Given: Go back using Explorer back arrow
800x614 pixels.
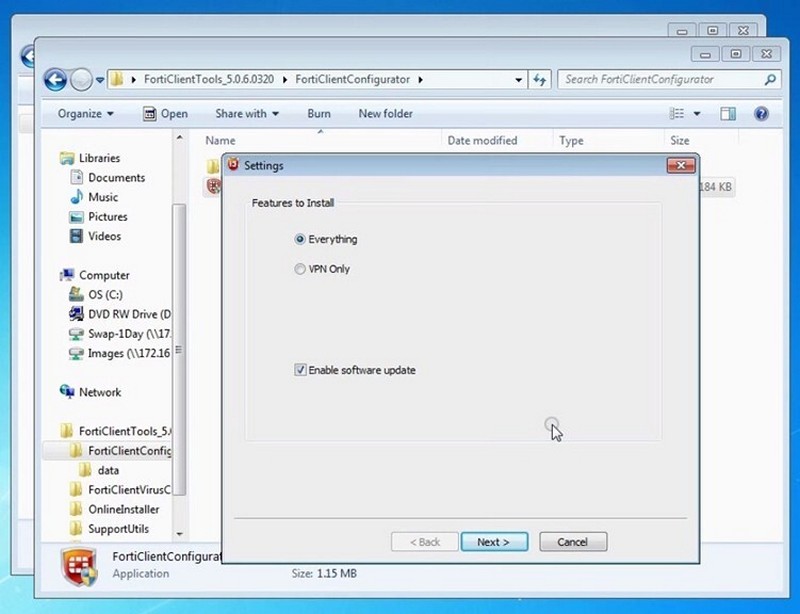Looking at the screenshot, I should 55,80.
